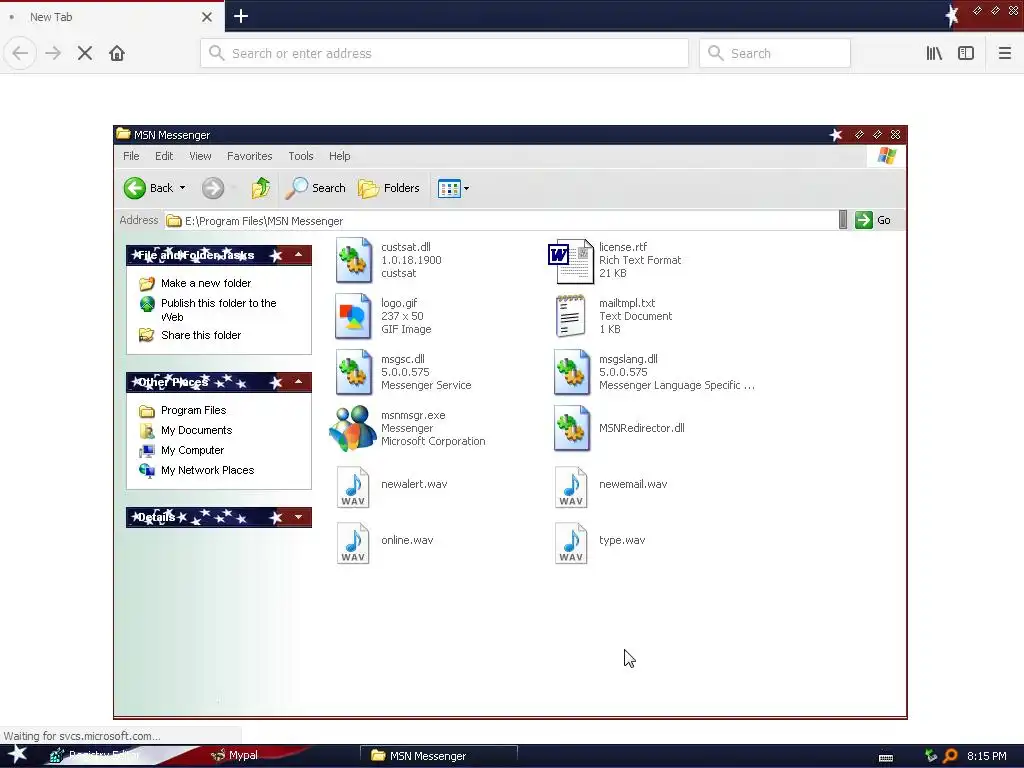Image resolution: width=1024 pixels, height=768 pixels.
Task: Toggle the Folders pane button
Action: (389, 188)
